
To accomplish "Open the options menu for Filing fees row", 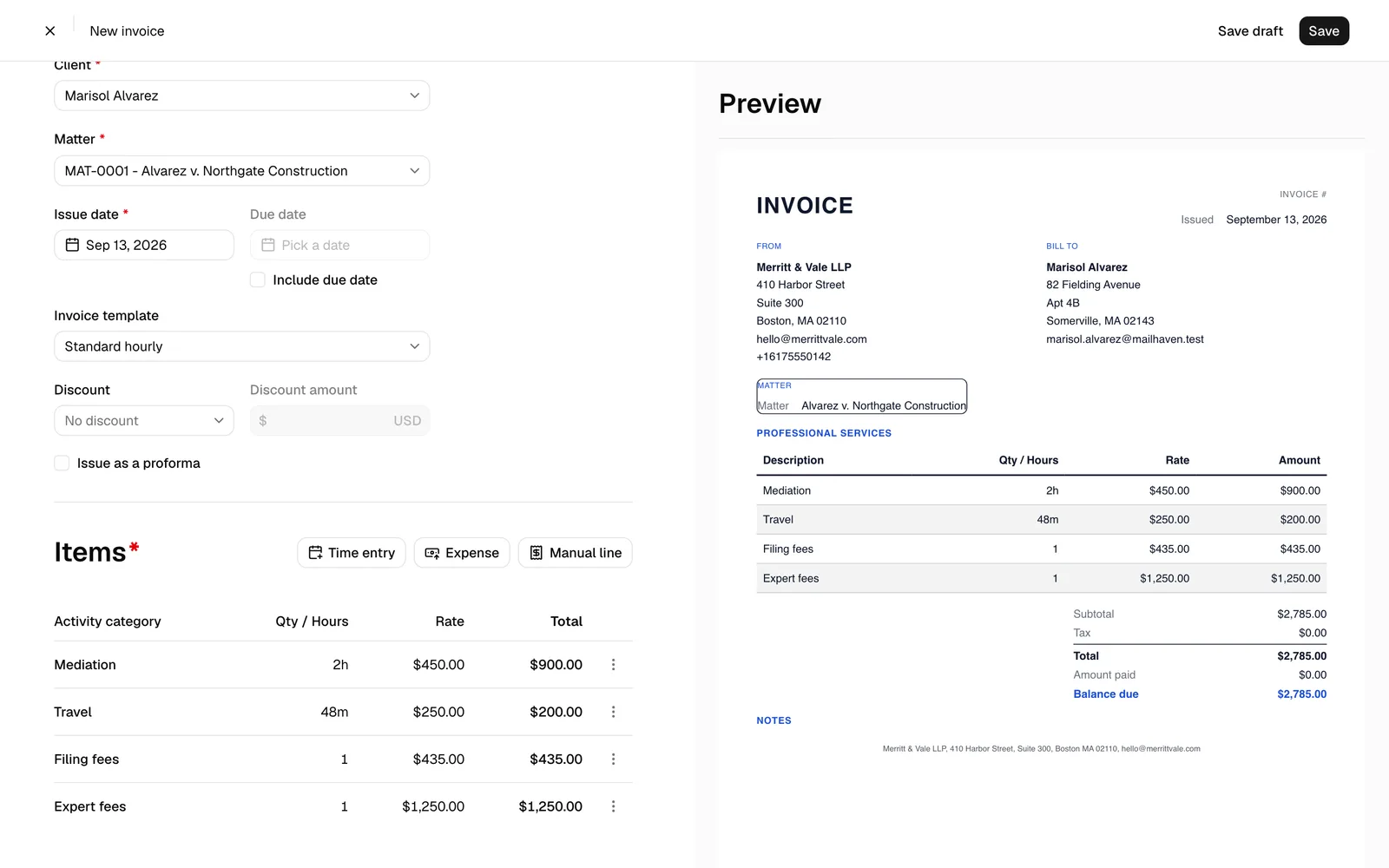I will click(613, 759).
